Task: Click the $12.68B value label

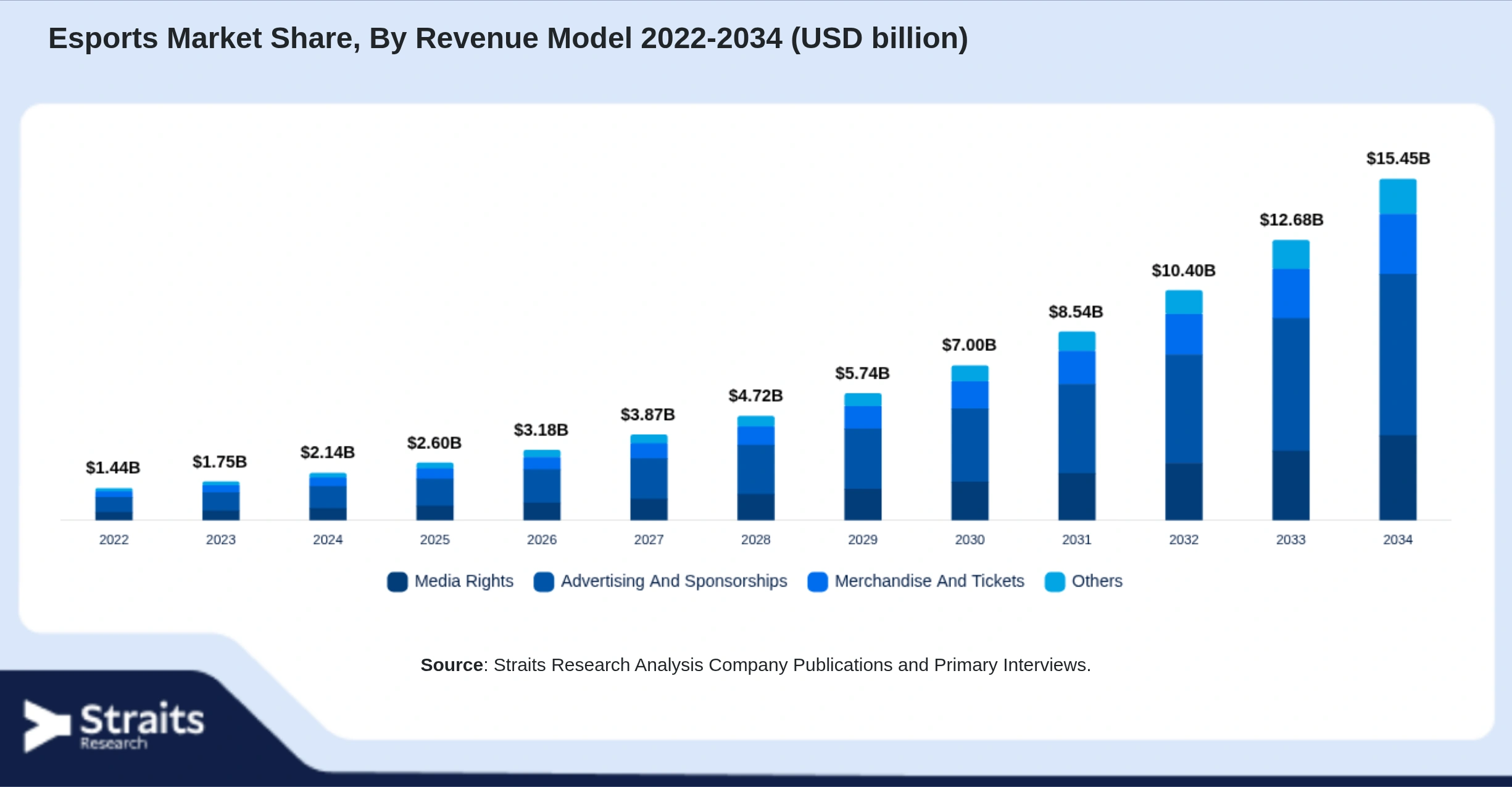Action: click(x=1292, y=220)
